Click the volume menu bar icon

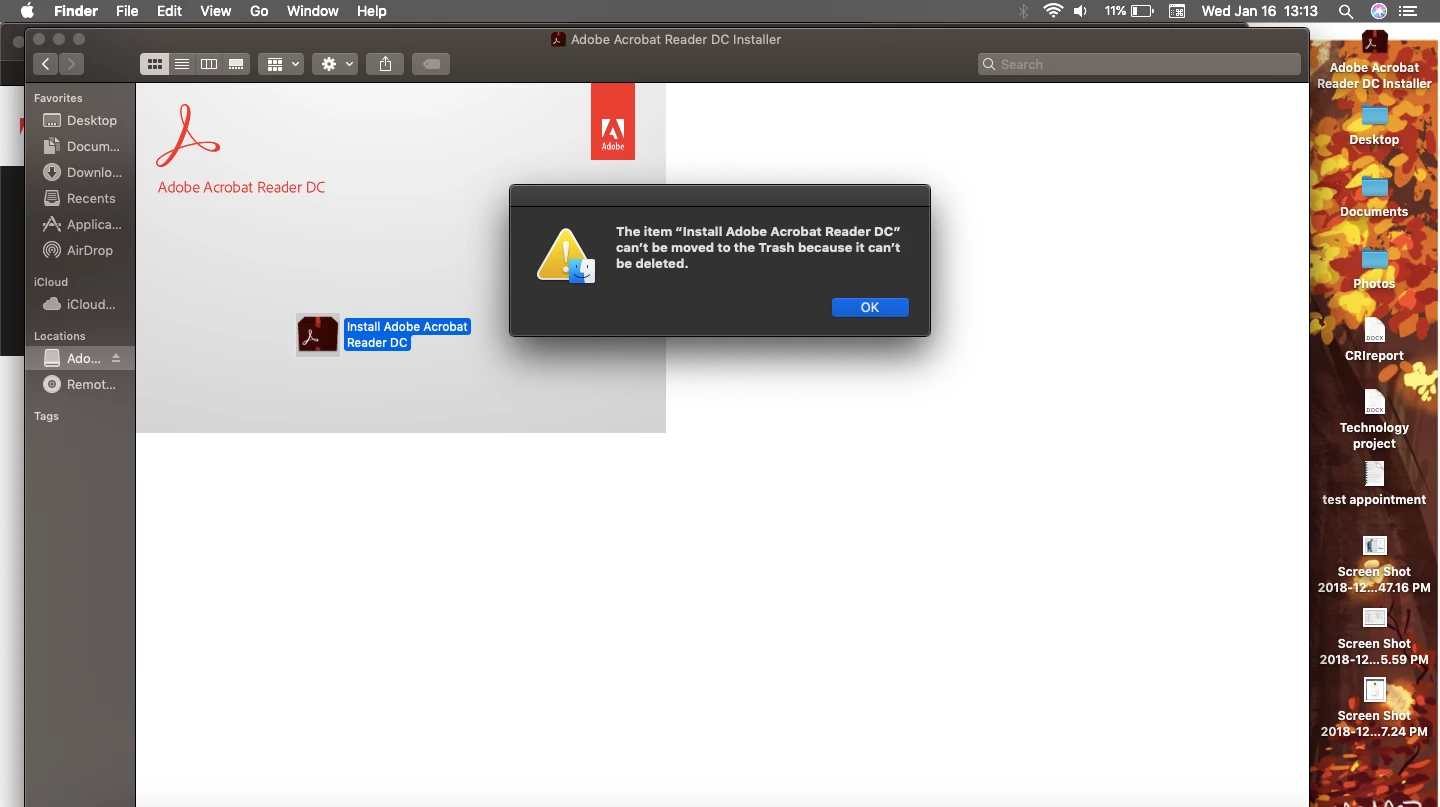coord(1081,11)
